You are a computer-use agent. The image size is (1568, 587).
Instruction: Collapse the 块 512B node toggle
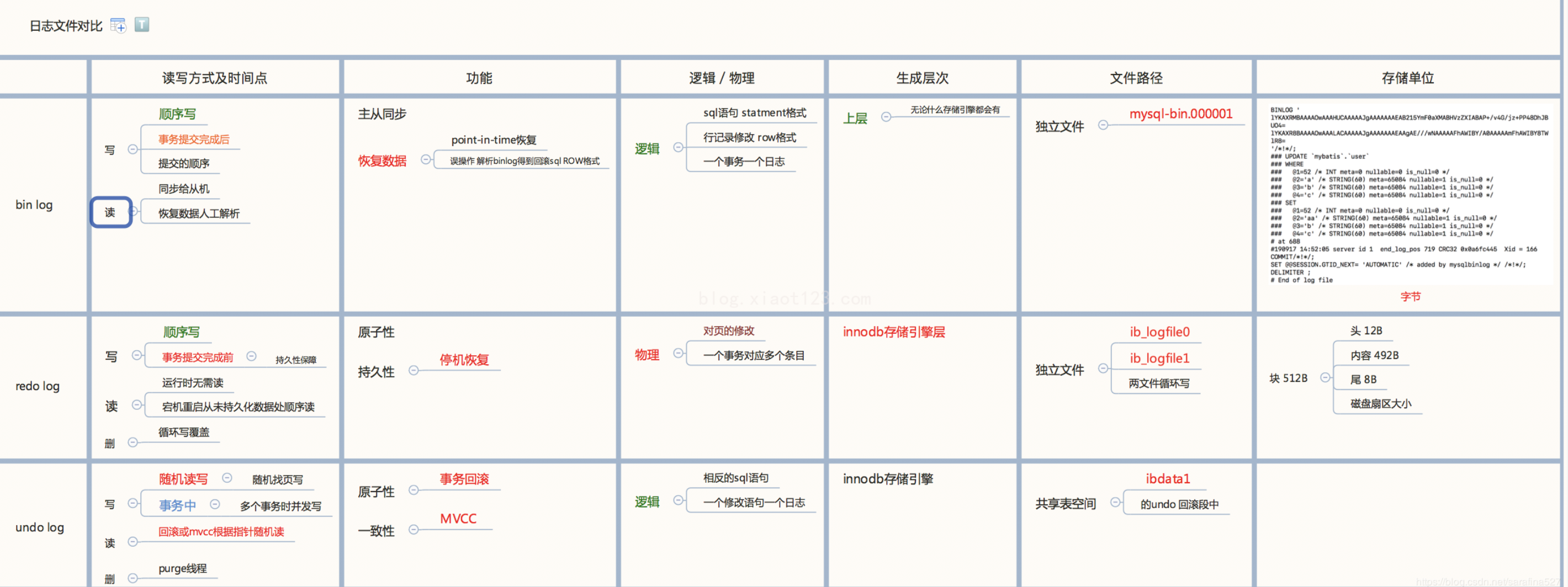coord(1325,378)
